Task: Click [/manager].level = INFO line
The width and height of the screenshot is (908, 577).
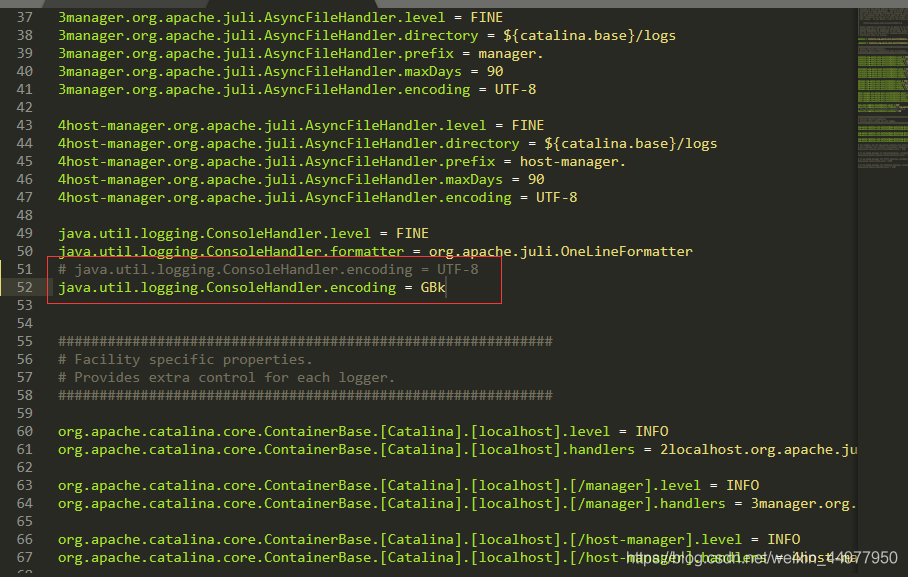Action: tap(408, 485)
